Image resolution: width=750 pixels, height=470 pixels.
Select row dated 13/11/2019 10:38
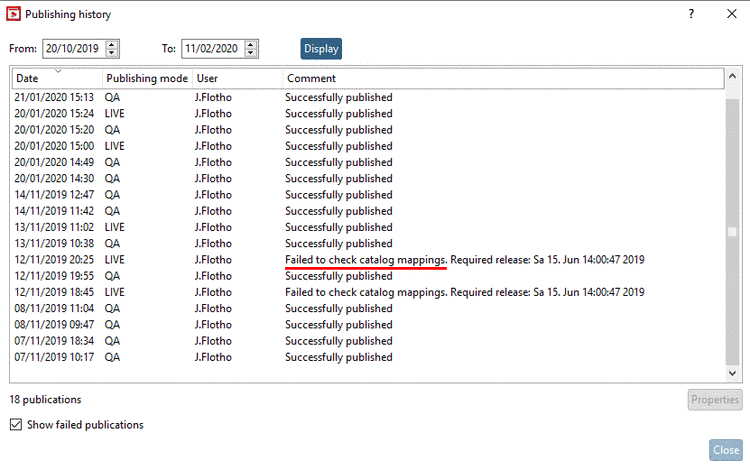[x=367, y=244]
